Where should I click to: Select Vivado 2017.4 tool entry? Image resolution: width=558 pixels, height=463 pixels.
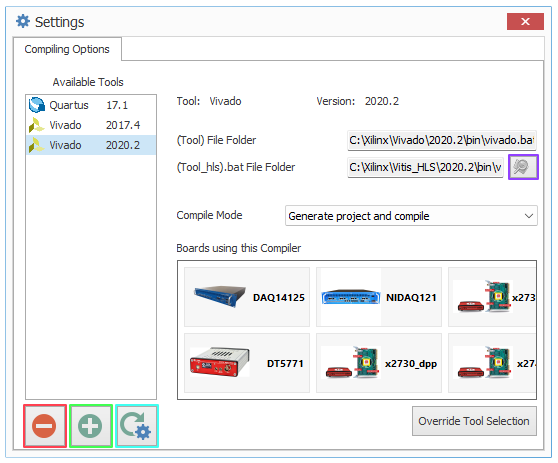[x=91, y=125]
